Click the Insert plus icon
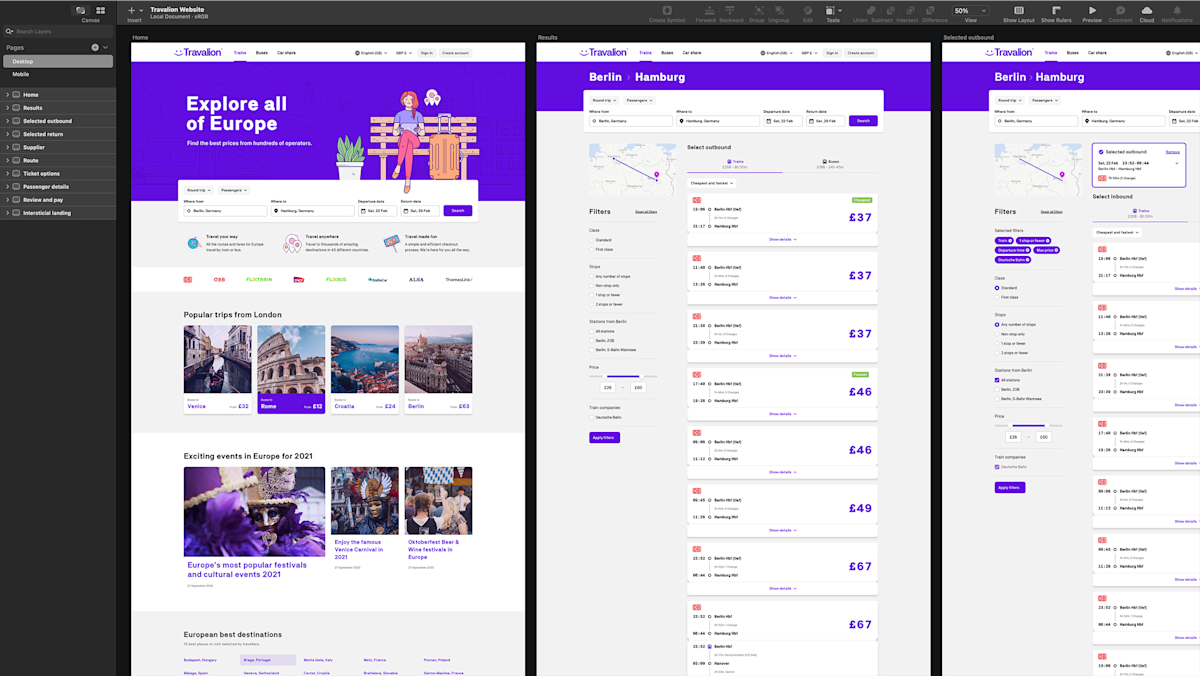 pyautogui.click(x=131, y=10)
